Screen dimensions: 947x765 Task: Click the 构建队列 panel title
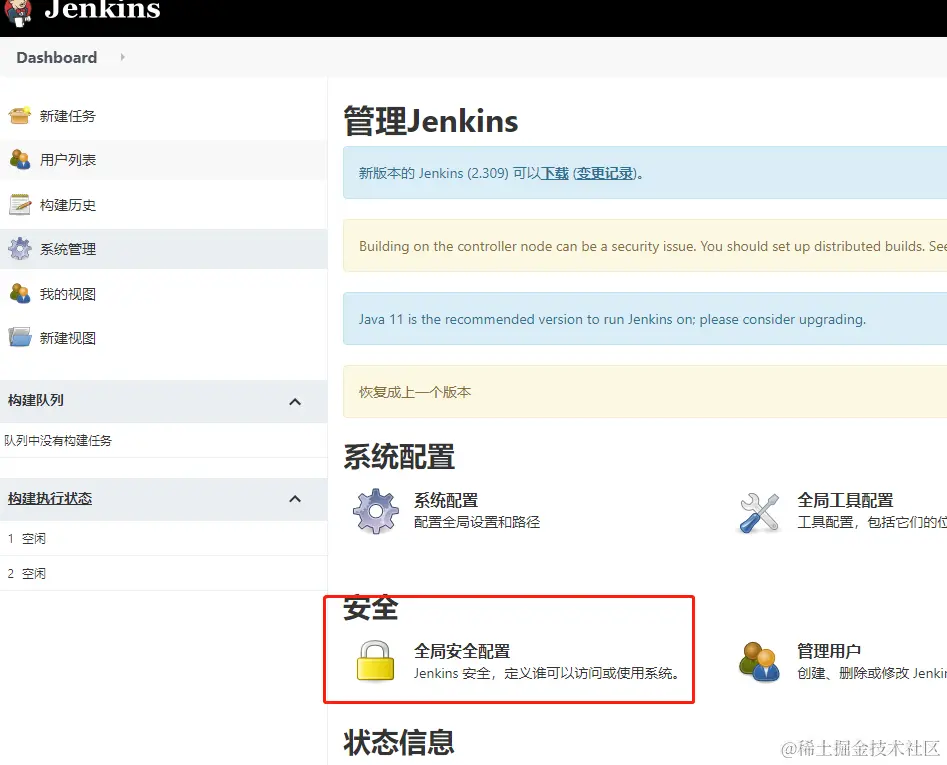click(36, 400)
